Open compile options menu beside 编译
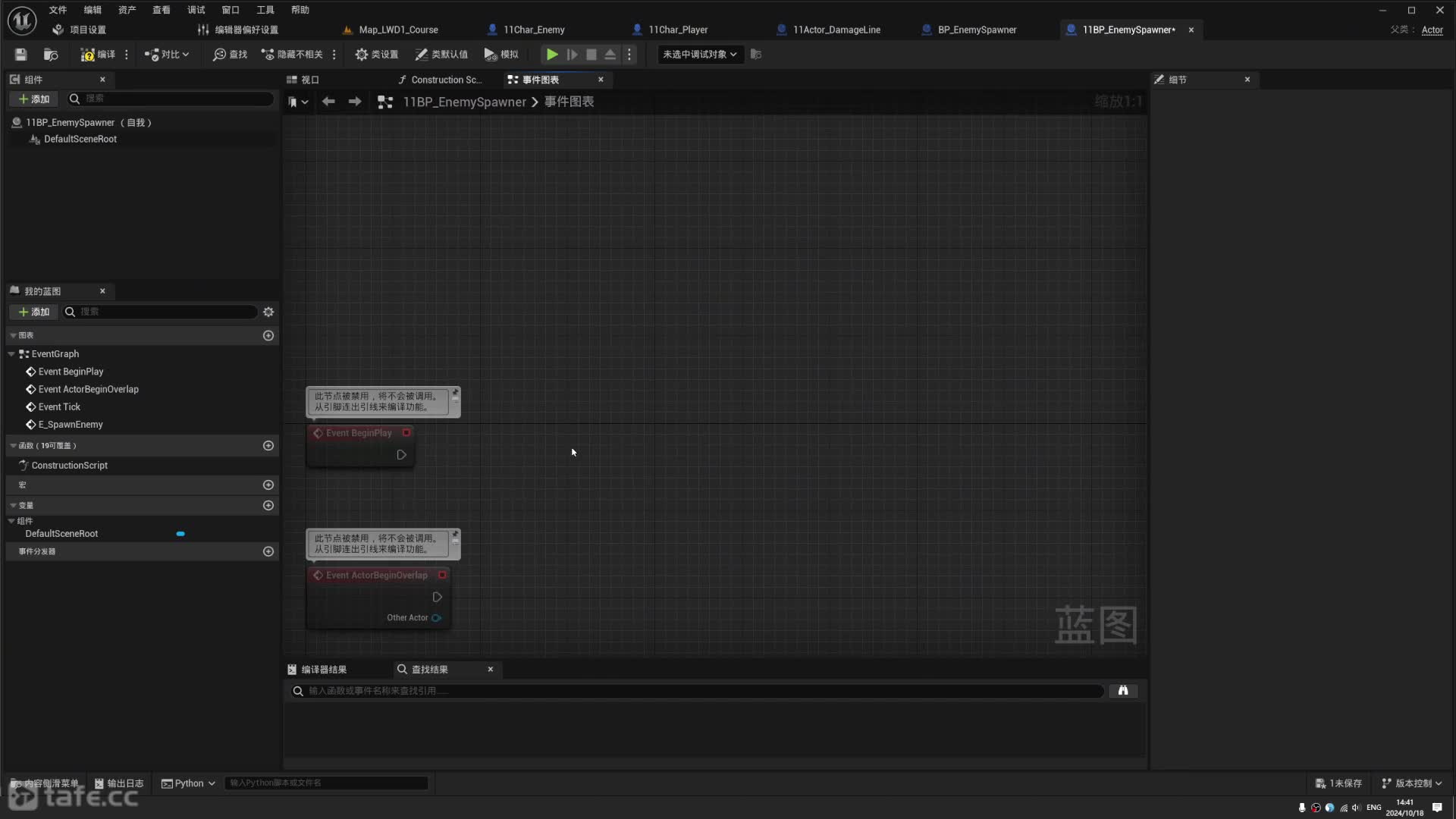 127,55
